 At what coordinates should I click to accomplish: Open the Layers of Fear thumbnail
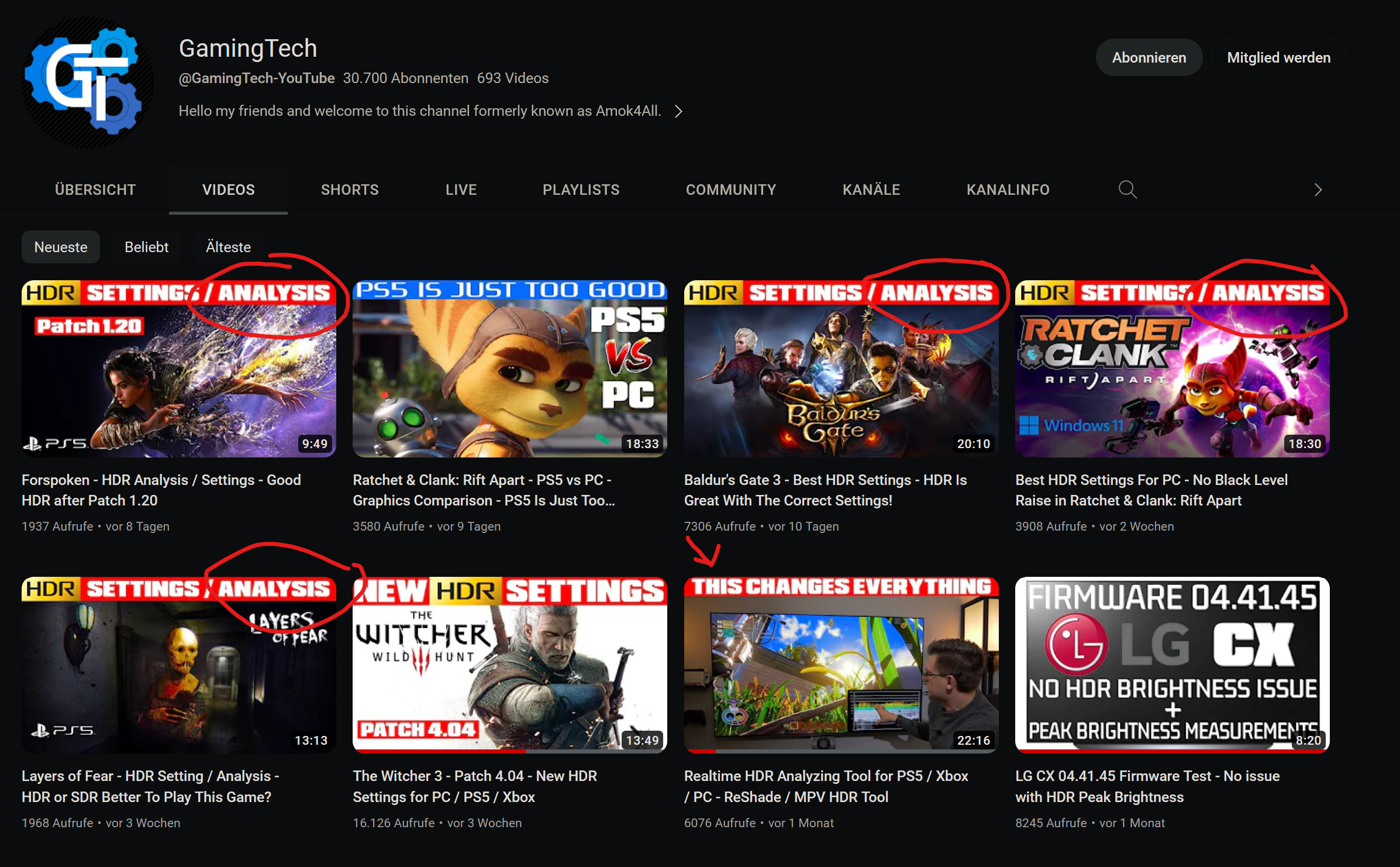[179, 665]
